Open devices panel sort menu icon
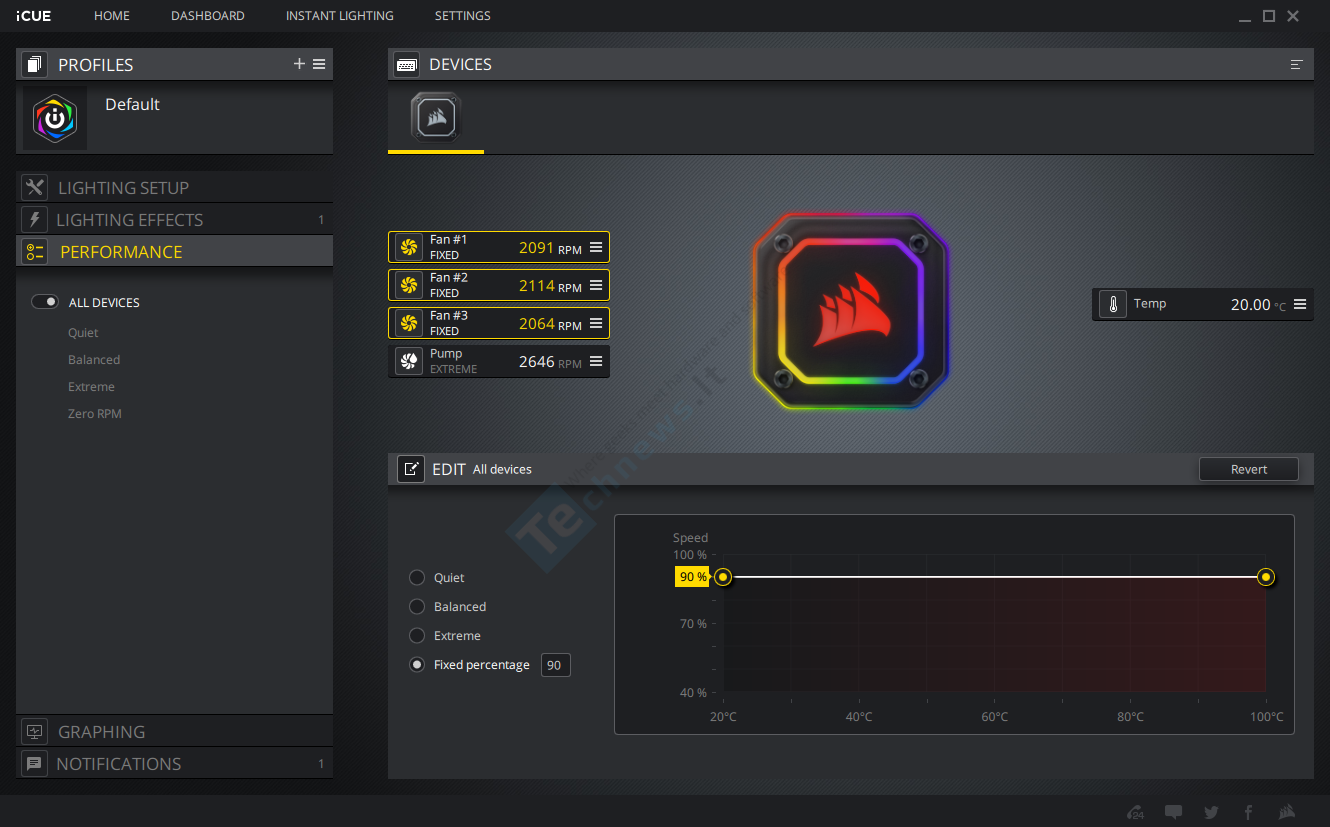1330x827 pixels. pos(1297,64)
